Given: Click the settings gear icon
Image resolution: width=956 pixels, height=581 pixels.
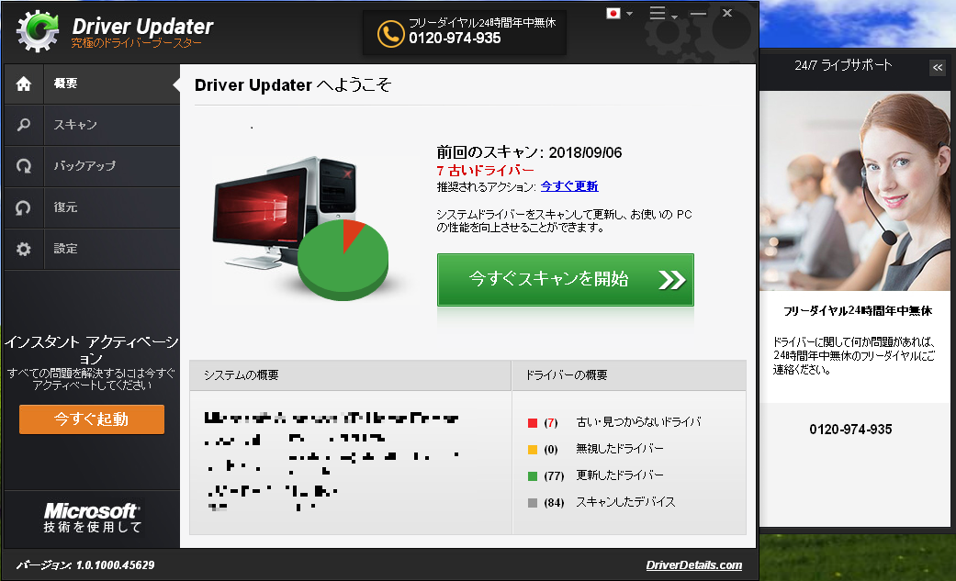Looking at the screenshot, I should 24,249.
